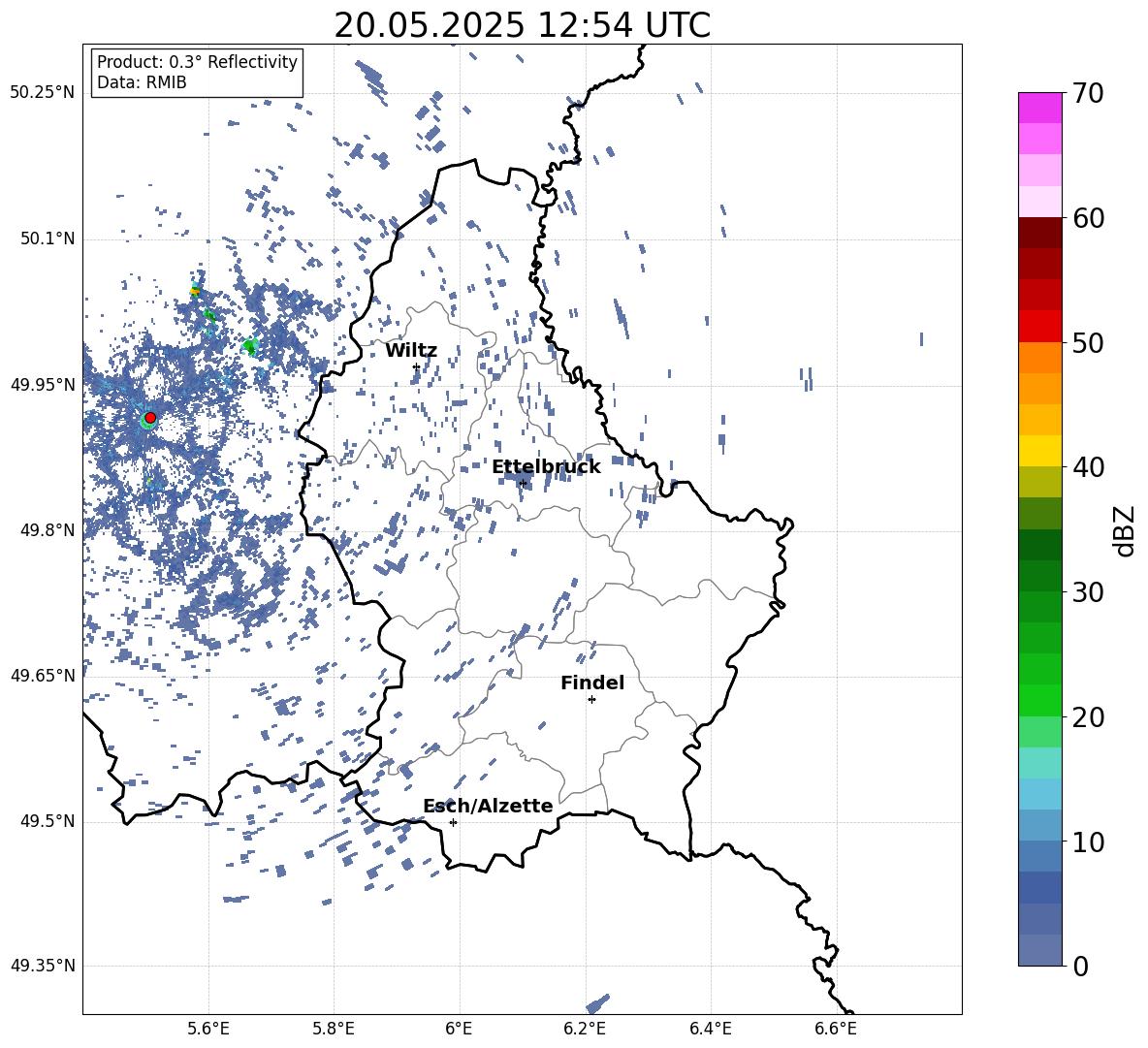Click the 49.65°N latitude label
The image size is (1148, 1048).
pos(43,675)
